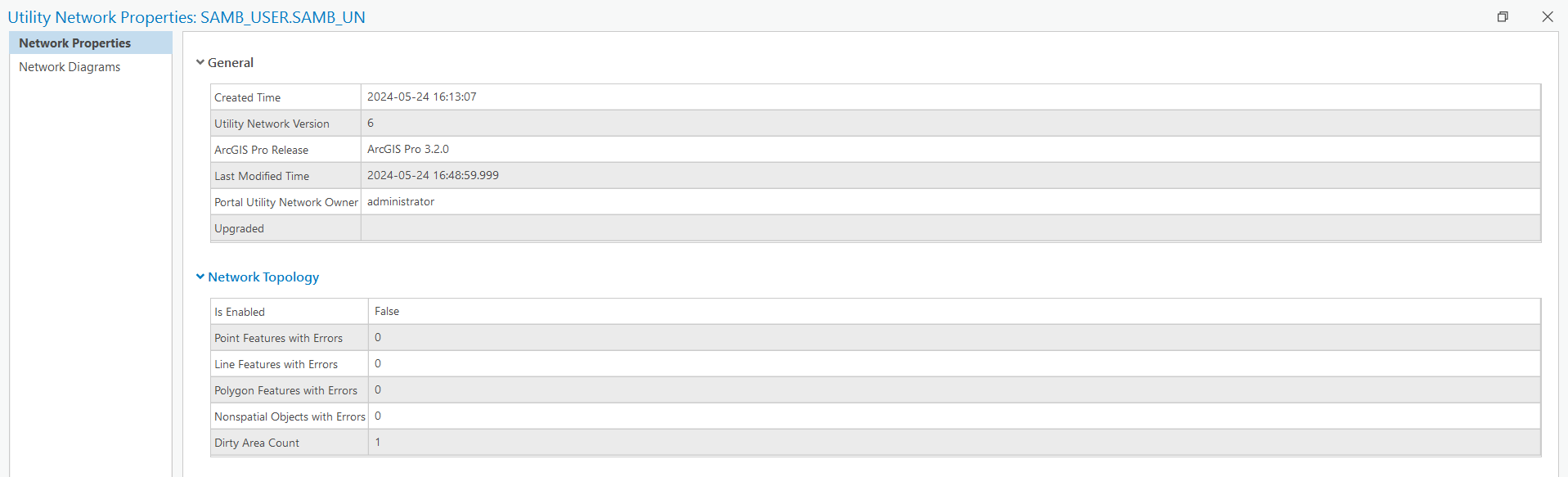Click the Network Topology section heading

coord(263,277)
